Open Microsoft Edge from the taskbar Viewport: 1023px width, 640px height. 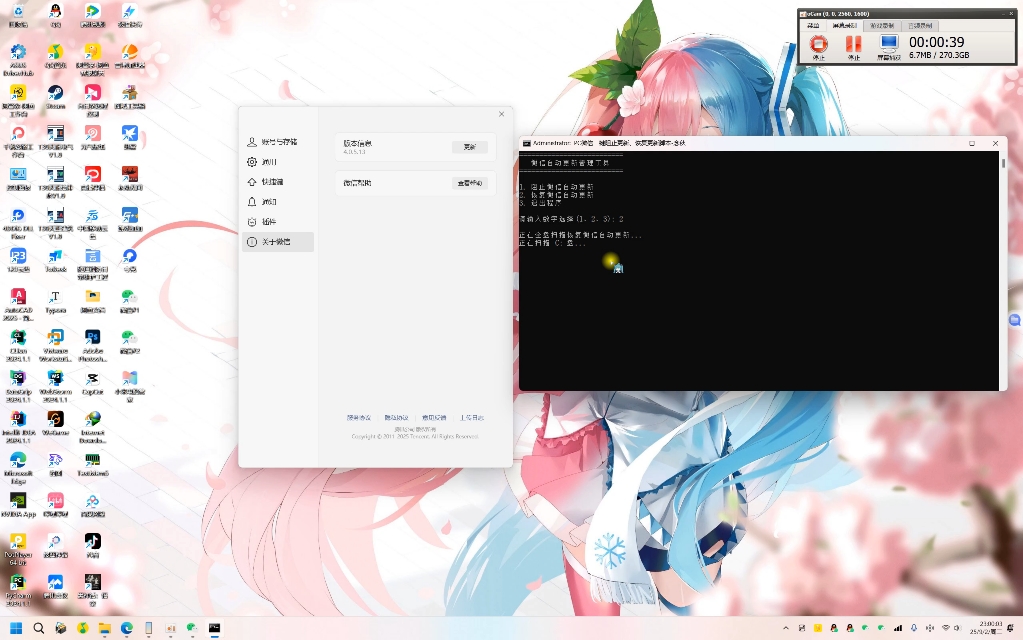pos(127,628)
